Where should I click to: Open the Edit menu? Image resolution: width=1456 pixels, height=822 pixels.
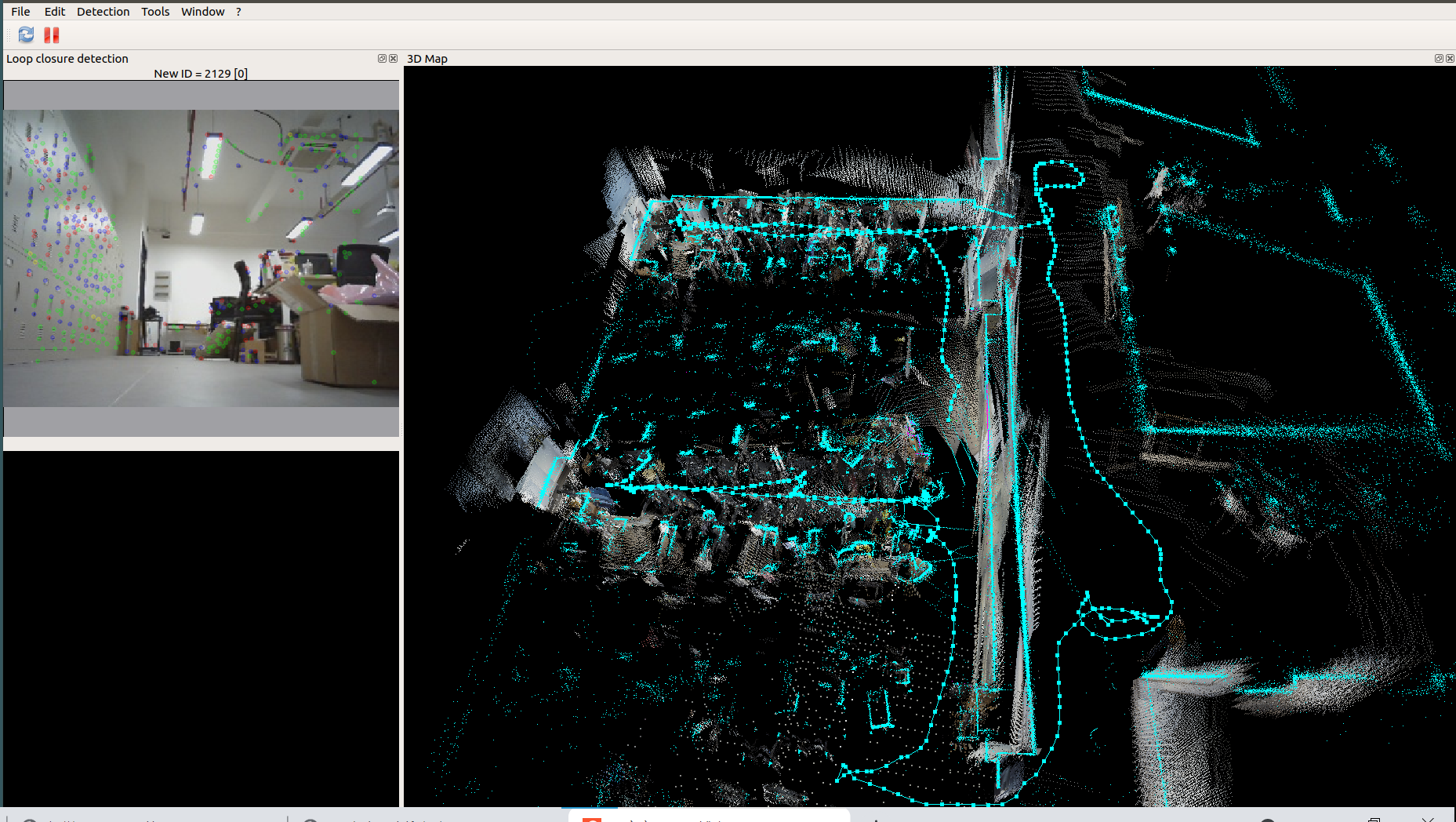(54, 11)
